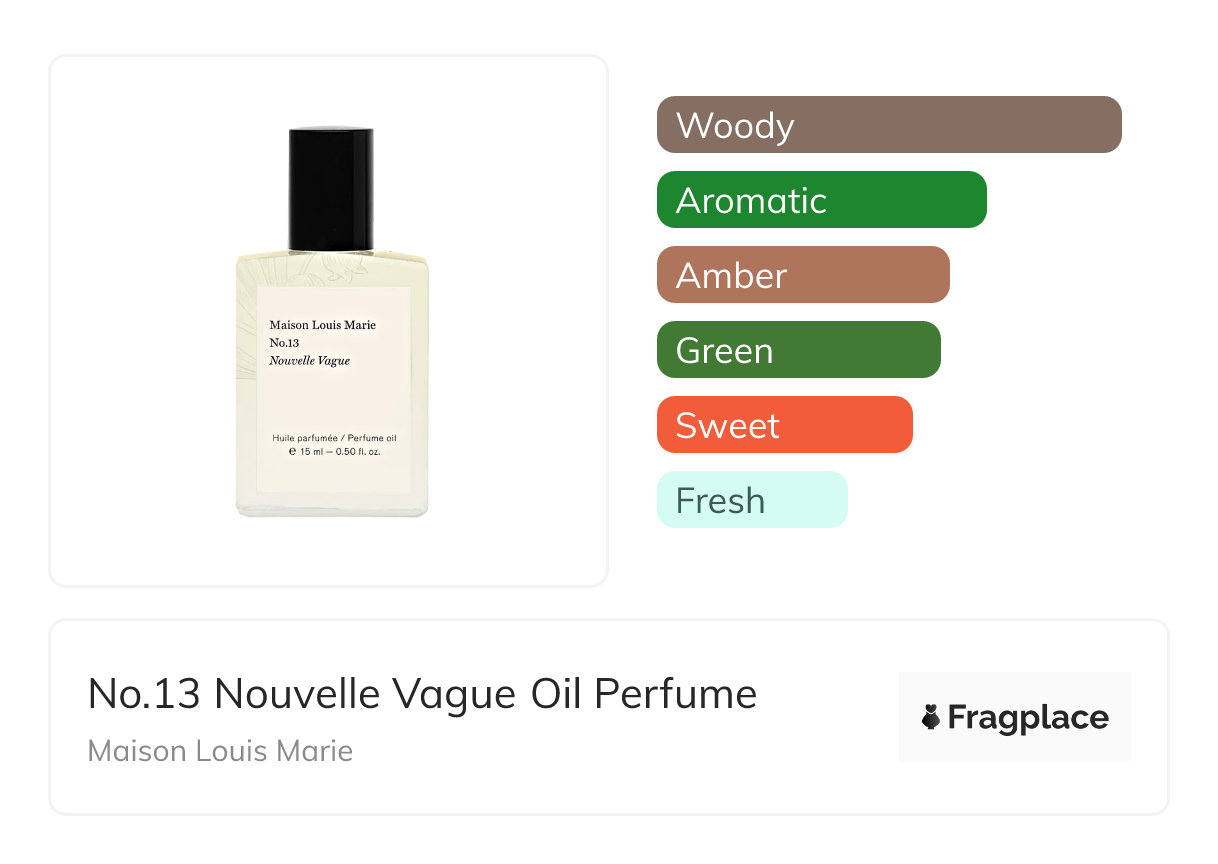Select the Woody accord bar
This screenshot has height=864, width=1218.
(889, 125)
